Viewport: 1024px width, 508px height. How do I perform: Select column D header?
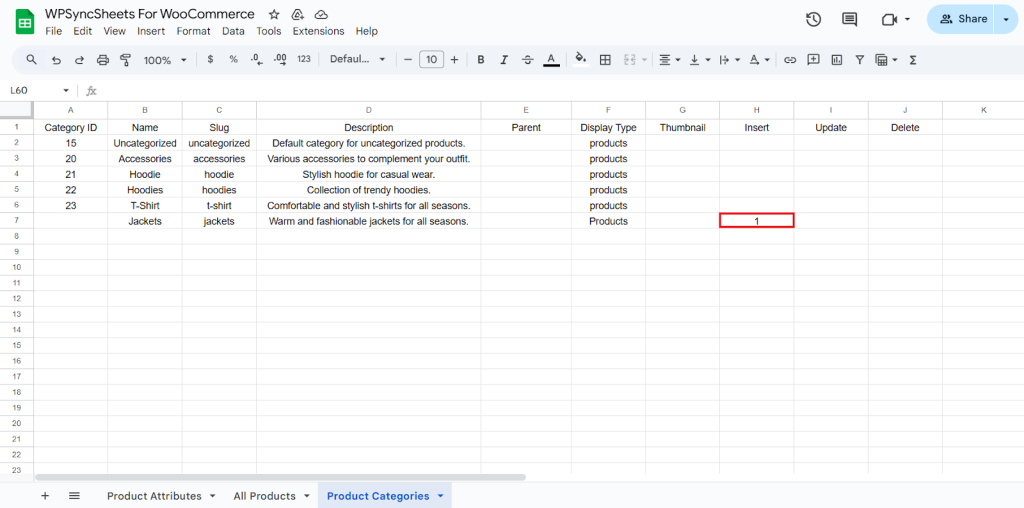pos(369,110)
